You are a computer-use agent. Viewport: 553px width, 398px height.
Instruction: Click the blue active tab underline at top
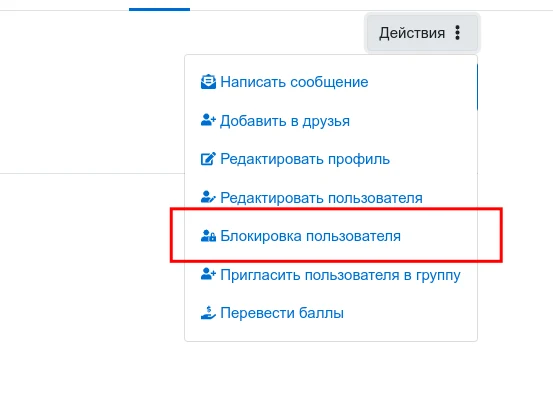point(159,9)
